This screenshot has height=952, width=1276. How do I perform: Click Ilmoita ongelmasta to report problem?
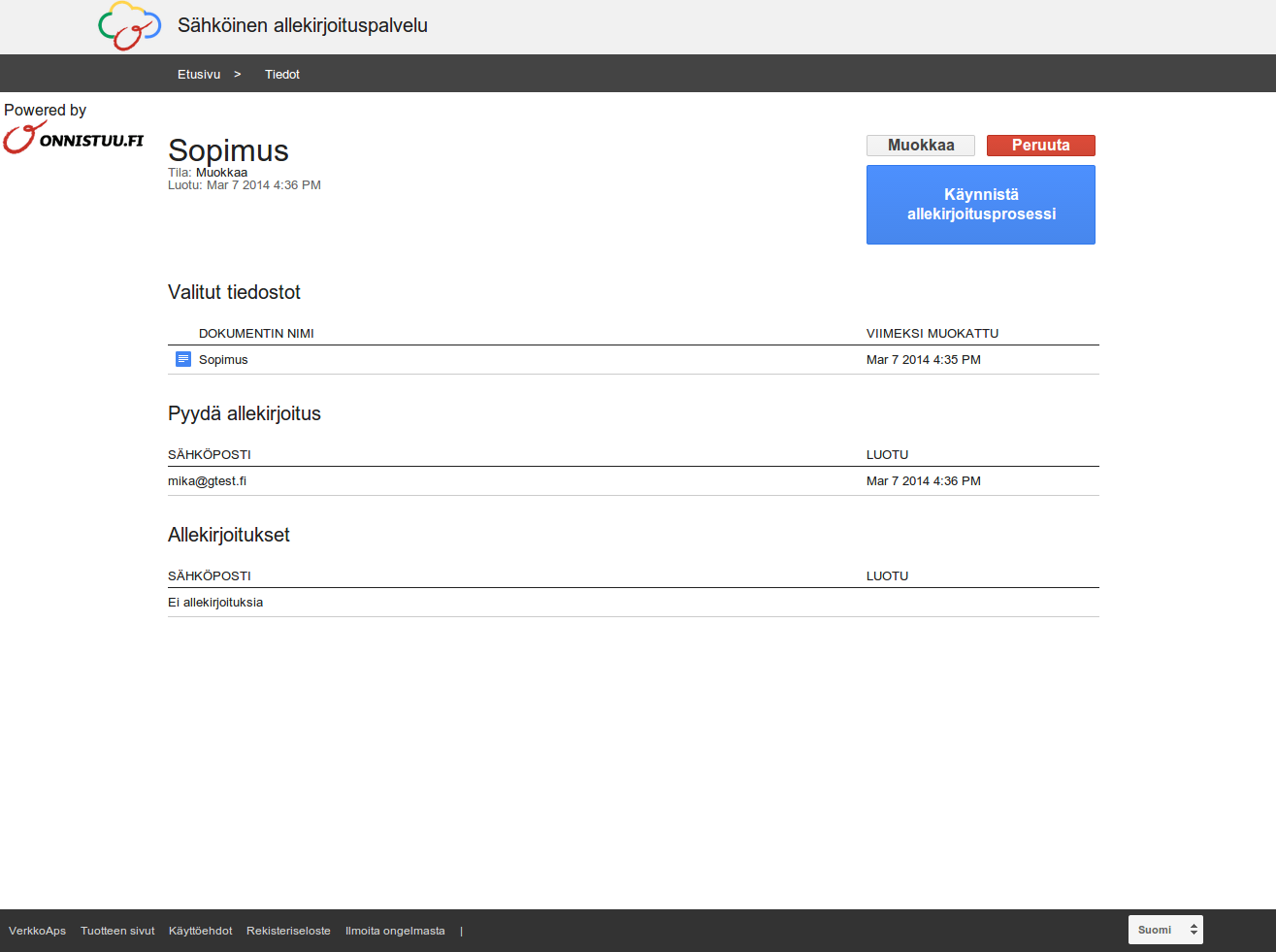click(395, 931)
